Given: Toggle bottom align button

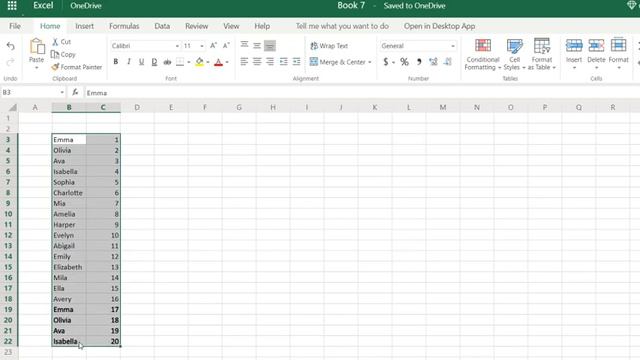Looking at the screenshot, I should coord(270,46).
